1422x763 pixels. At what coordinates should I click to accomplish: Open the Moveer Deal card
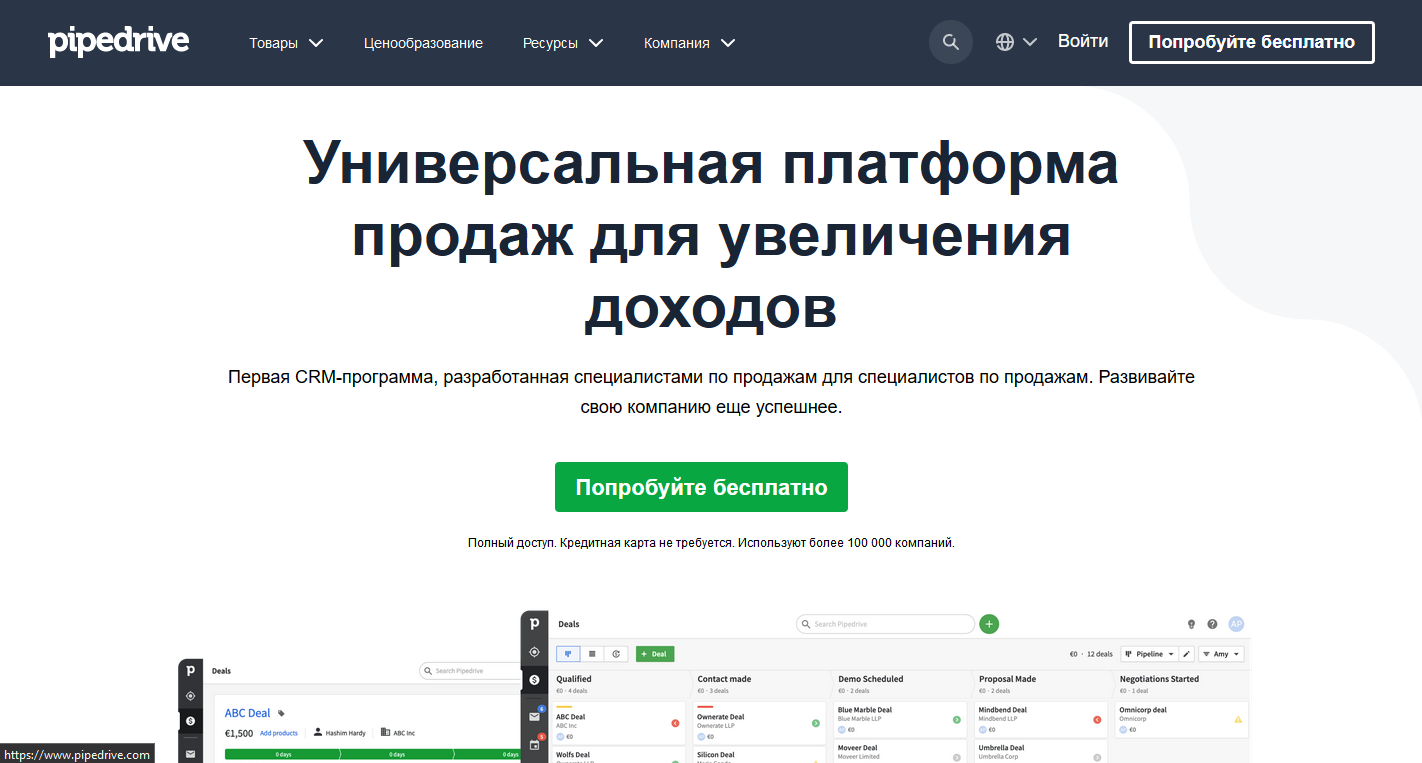coord(900,752)
